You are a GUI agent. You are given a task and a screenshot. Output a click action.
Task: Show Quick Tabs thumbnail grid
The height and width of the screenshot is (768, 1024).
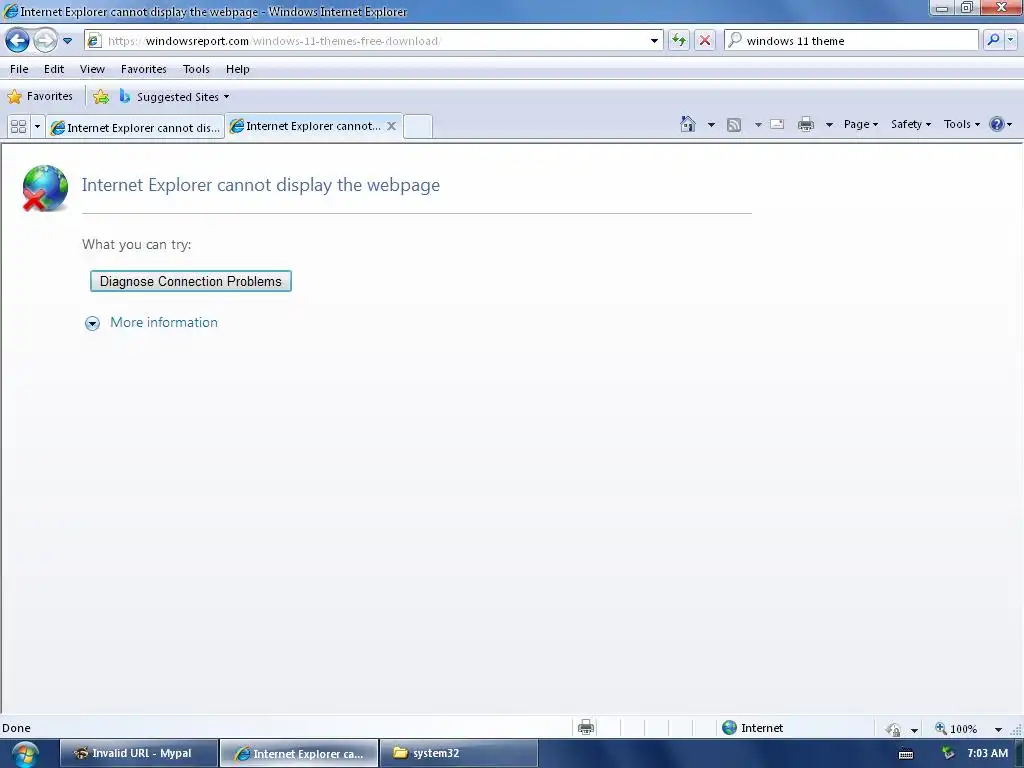(x=18, y=126)
